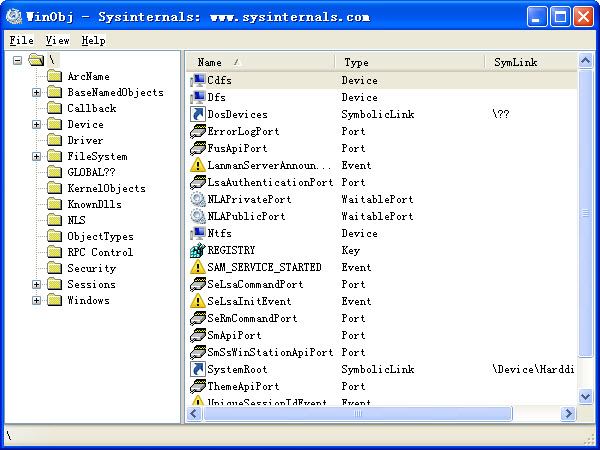Click the SeLsaInitEvent warning icon
The height and width of the screenshot is (450, 600).
click(x=198, y=301)
